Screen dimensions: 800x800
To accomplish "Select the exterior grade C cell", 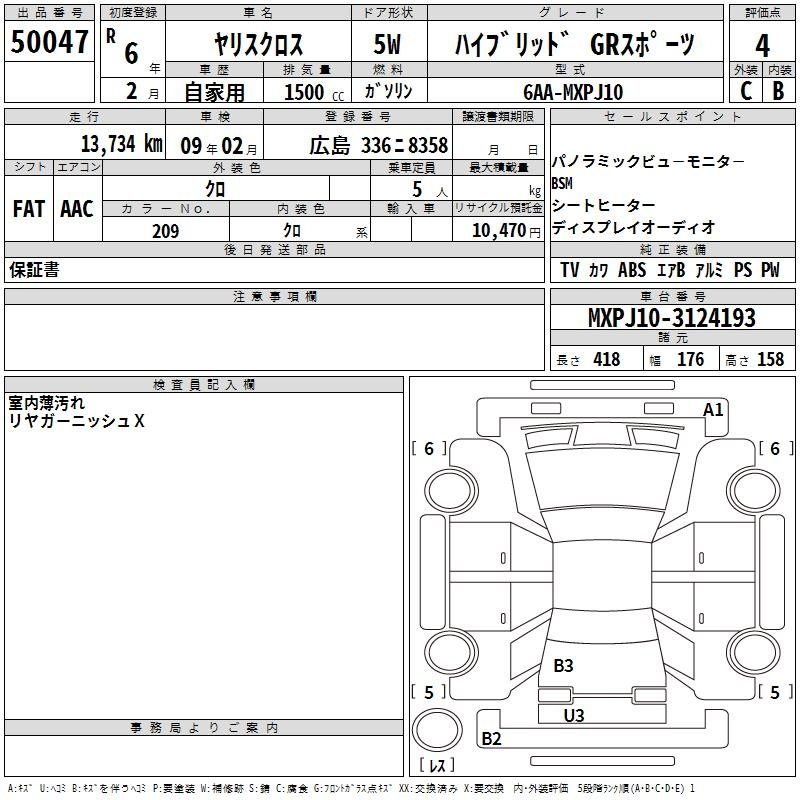I will (x=745, y=91).
